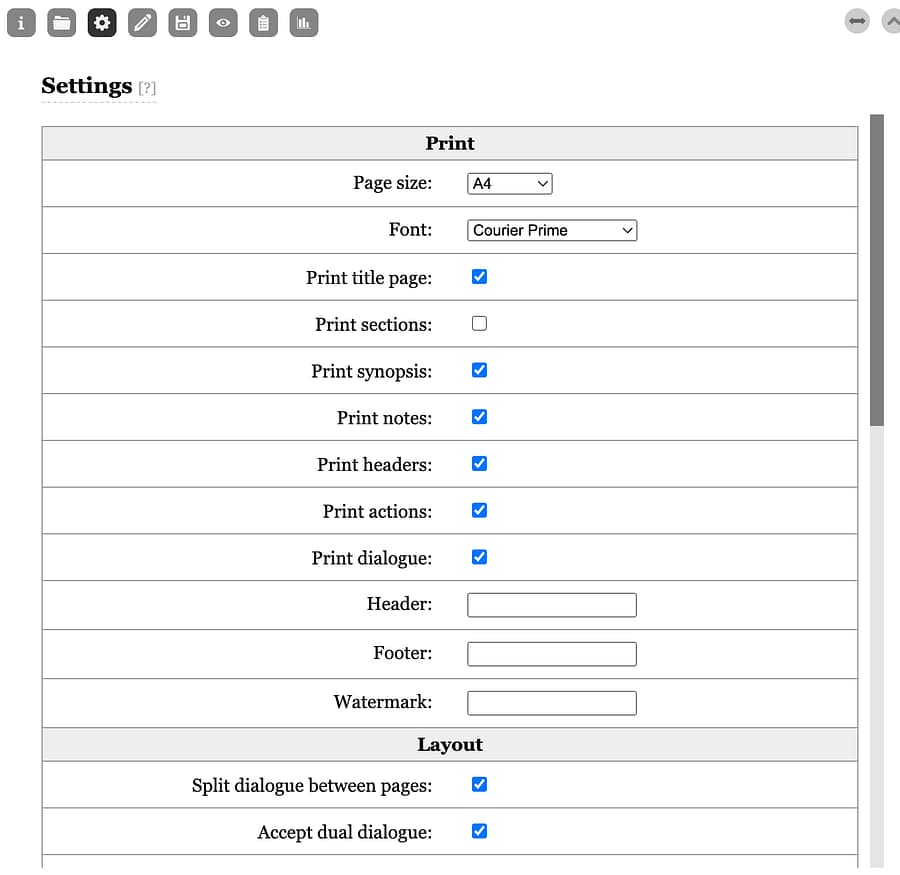This screenshot has width=900, height=875.
Task: Open the editor pencil icon
Action: (x=142, y=22)
